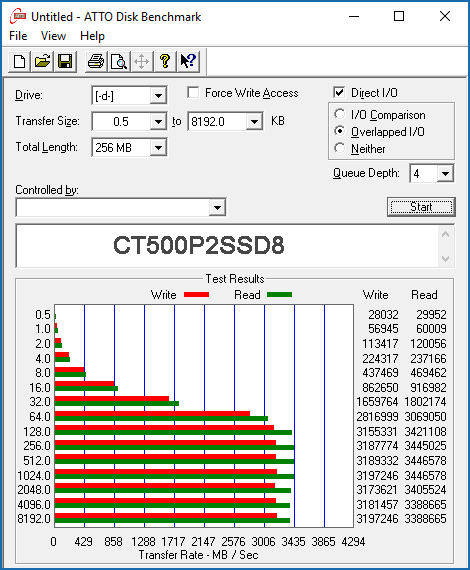Click the red write bar for 8192.0
Viewport: 470px width, 570px height.
click(x=166, y=515)
